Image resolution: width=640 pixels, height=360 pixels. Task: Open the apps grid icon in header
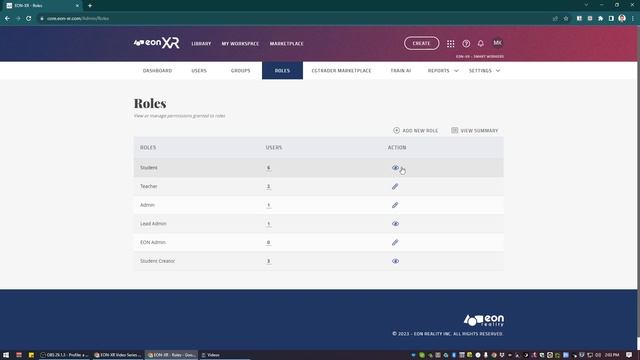pos(450,44)
